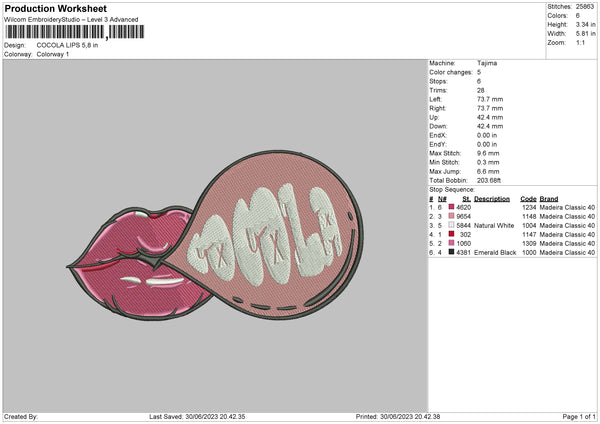
Task: Click the Trims value '28'
Action: point(481,91)
